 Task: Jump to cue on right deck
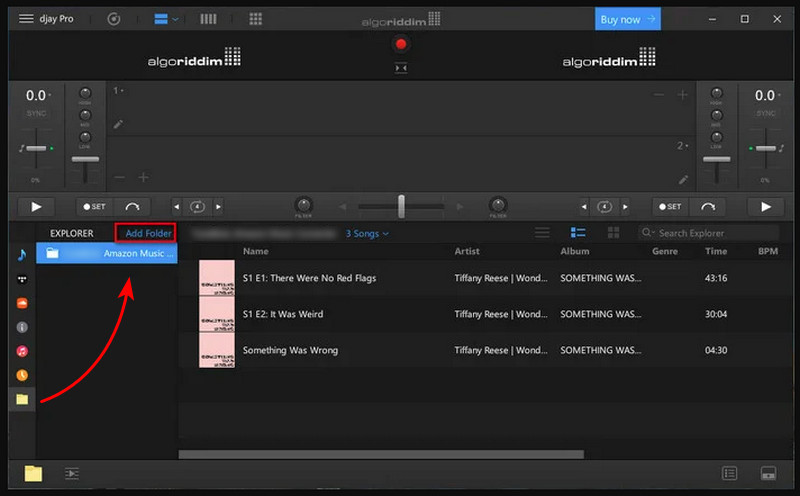click(x=708, y=207)
